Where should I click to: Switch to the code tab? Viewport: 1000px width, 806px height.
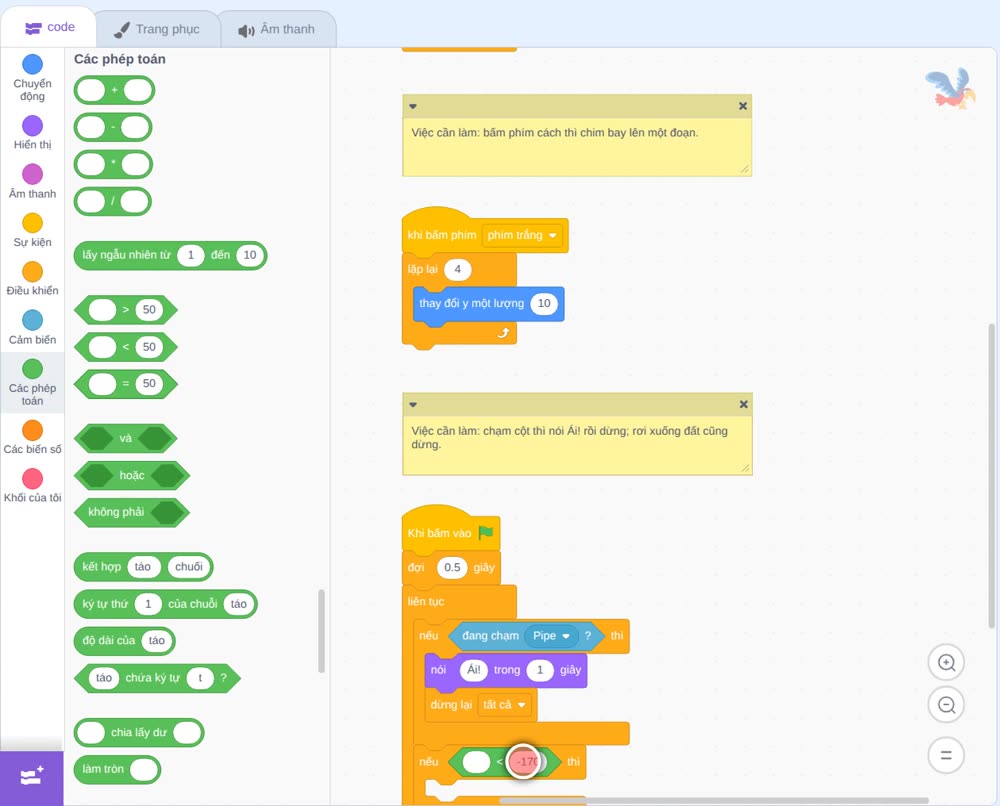pyautogui.click(x=49, y=27)
